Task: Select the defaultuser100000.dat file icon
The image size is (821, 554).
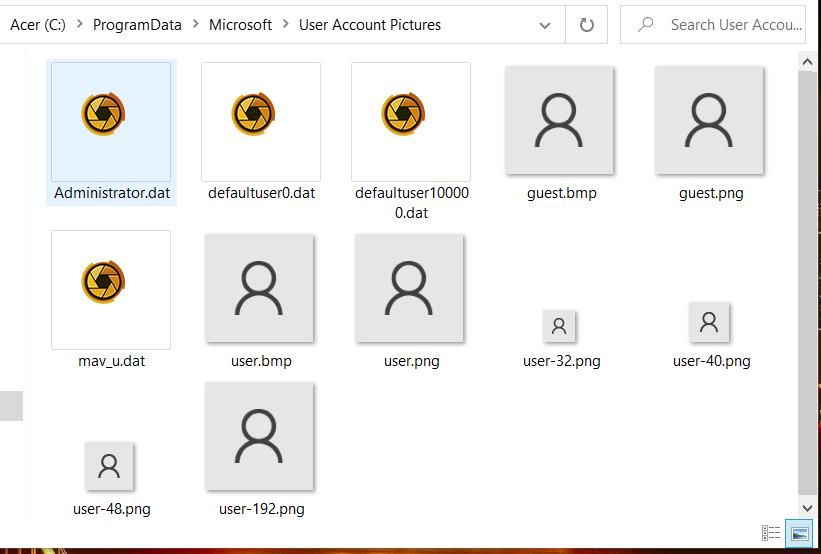Action: point(411,121)
